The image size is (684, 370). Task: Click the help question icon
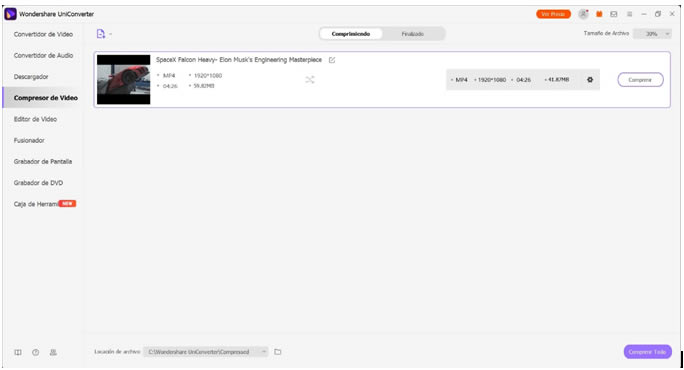pos(36,352)
